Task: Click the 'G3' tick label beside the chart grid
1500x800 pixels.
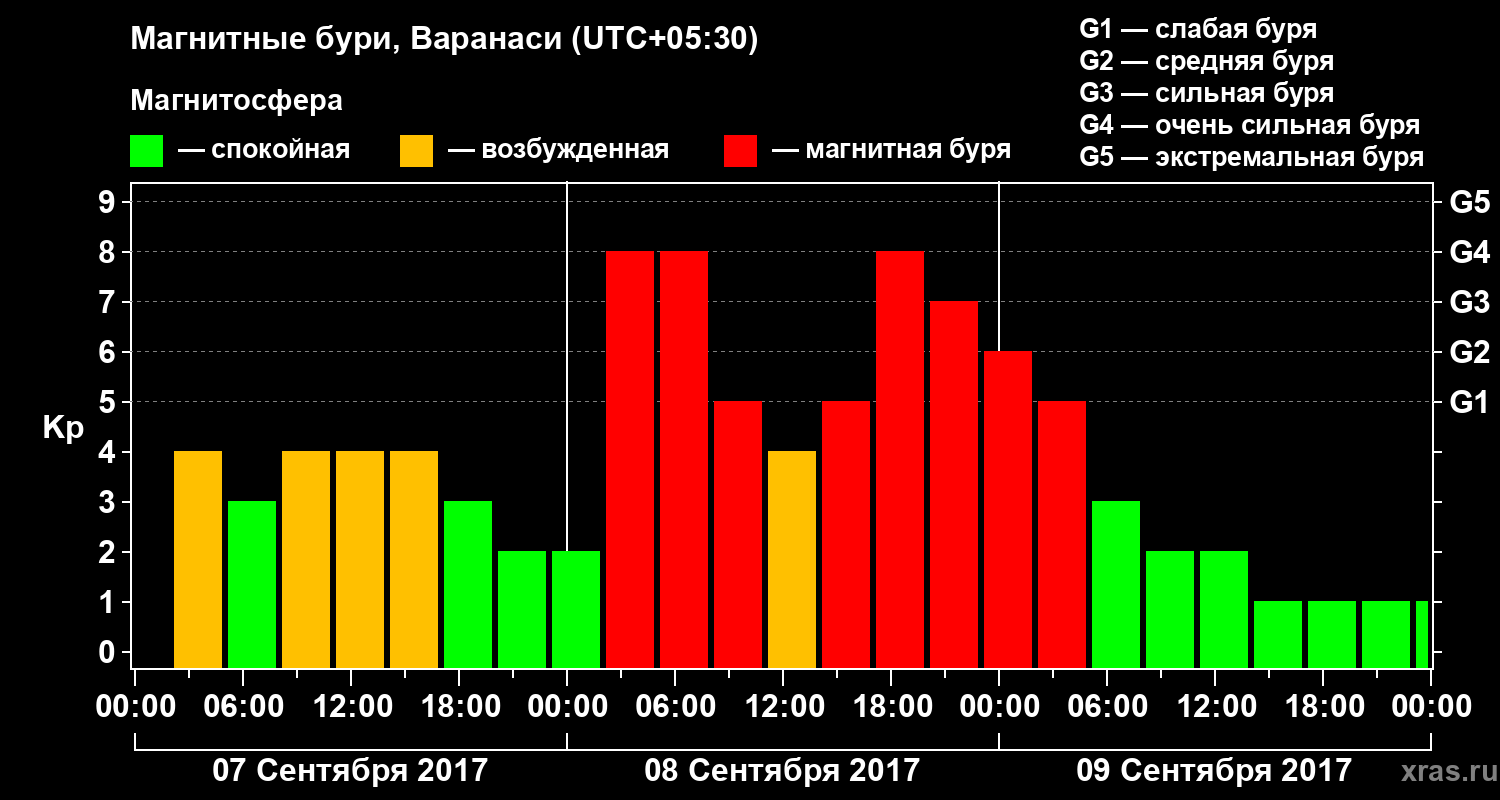Action: tap(1469, 302)
